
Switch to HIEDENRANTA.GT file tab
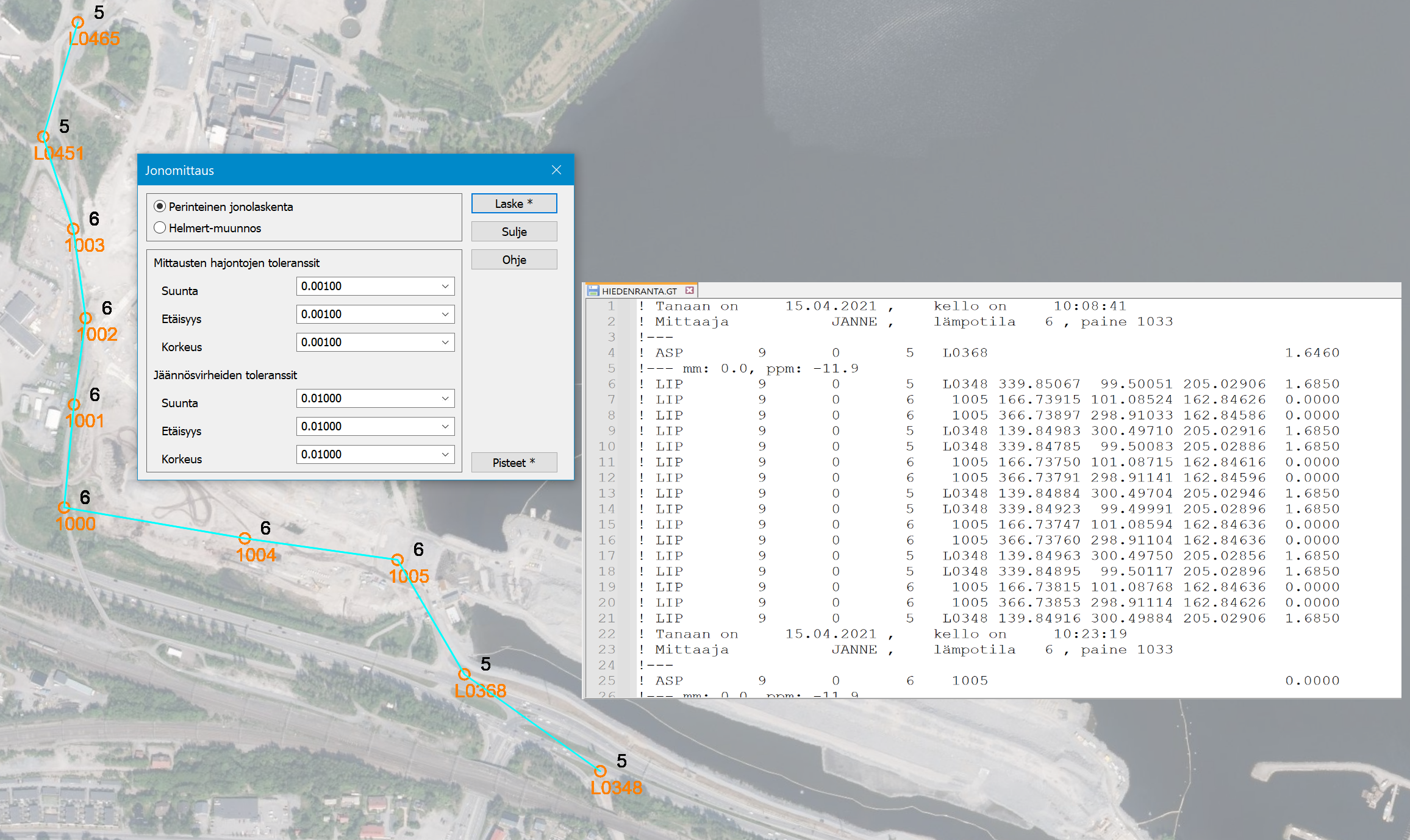click(x=639, y=291)
